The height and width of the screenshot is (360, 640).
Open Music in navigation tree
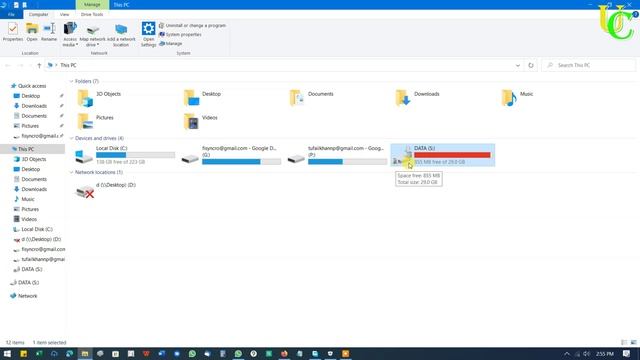pyautogui.click(x=28, y=199)
